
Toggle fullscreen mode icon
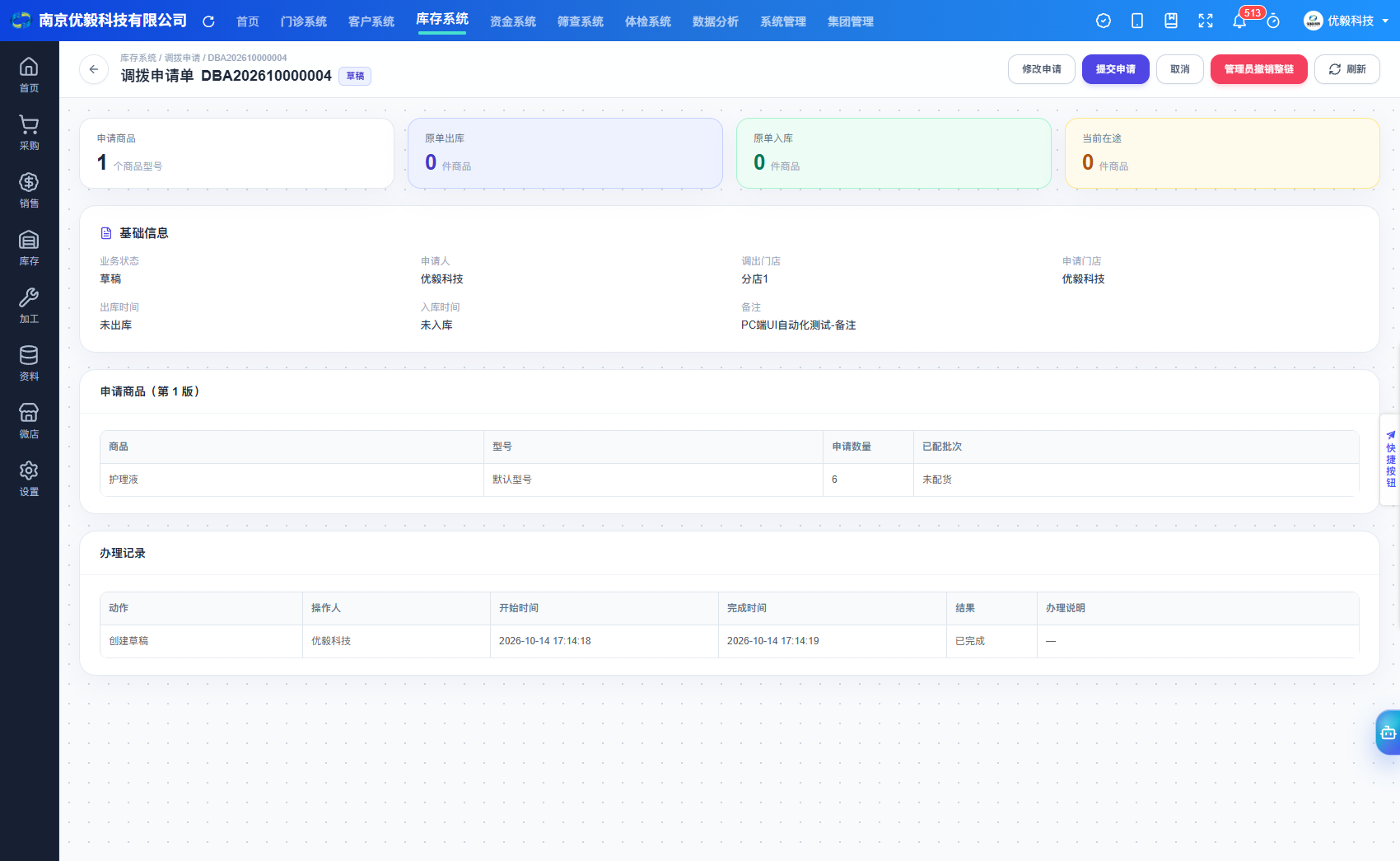[x=1206, y=21]
